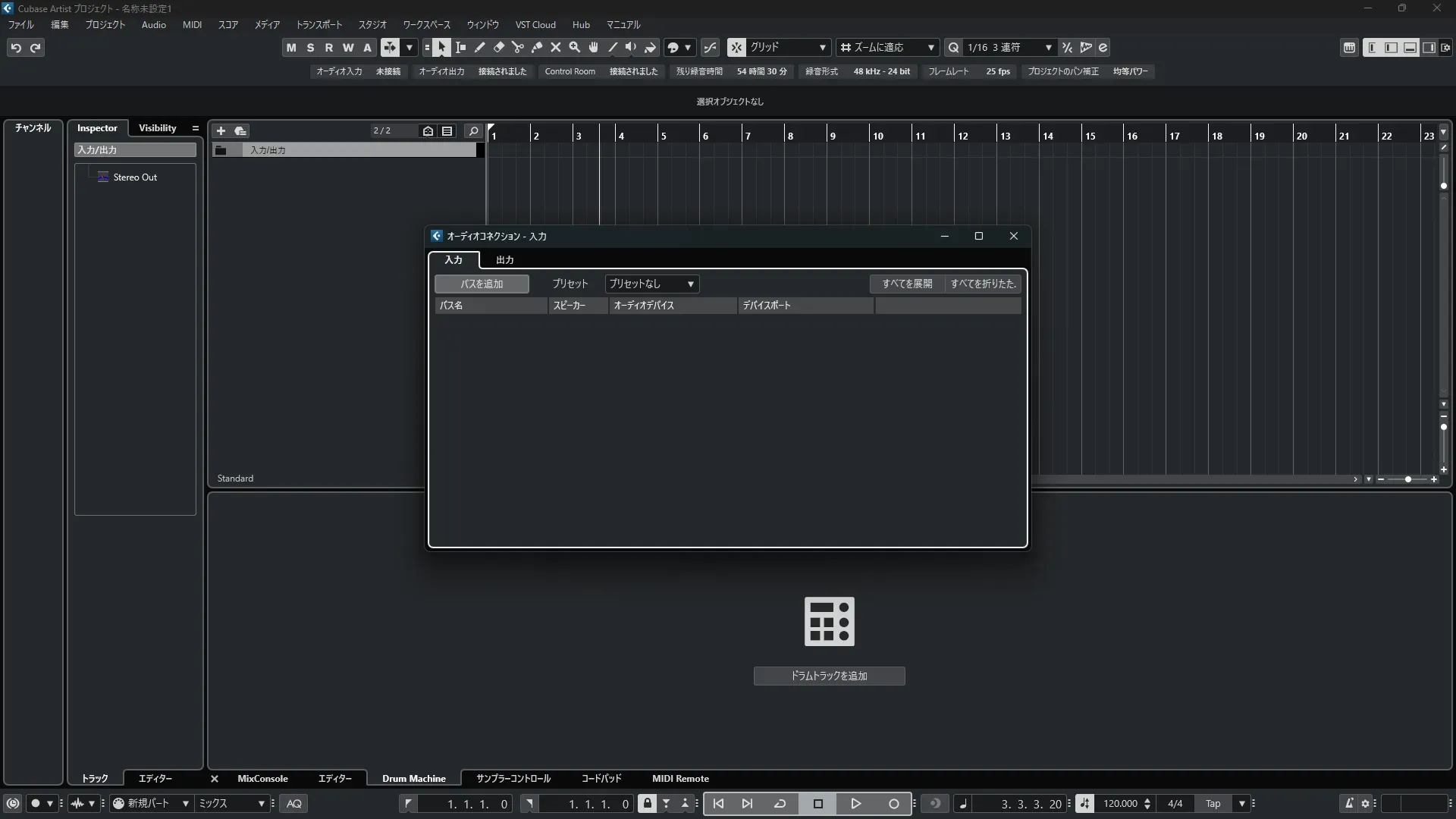Switch to the 出力 tab
1456x819 pixels.
[x=505, y=259]
